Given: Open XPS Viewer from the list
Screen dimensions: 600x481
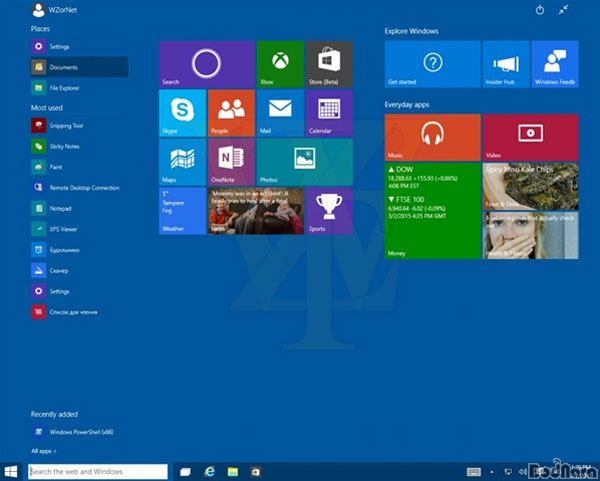Looking at the screenshot, I should [x=79, y=229].
